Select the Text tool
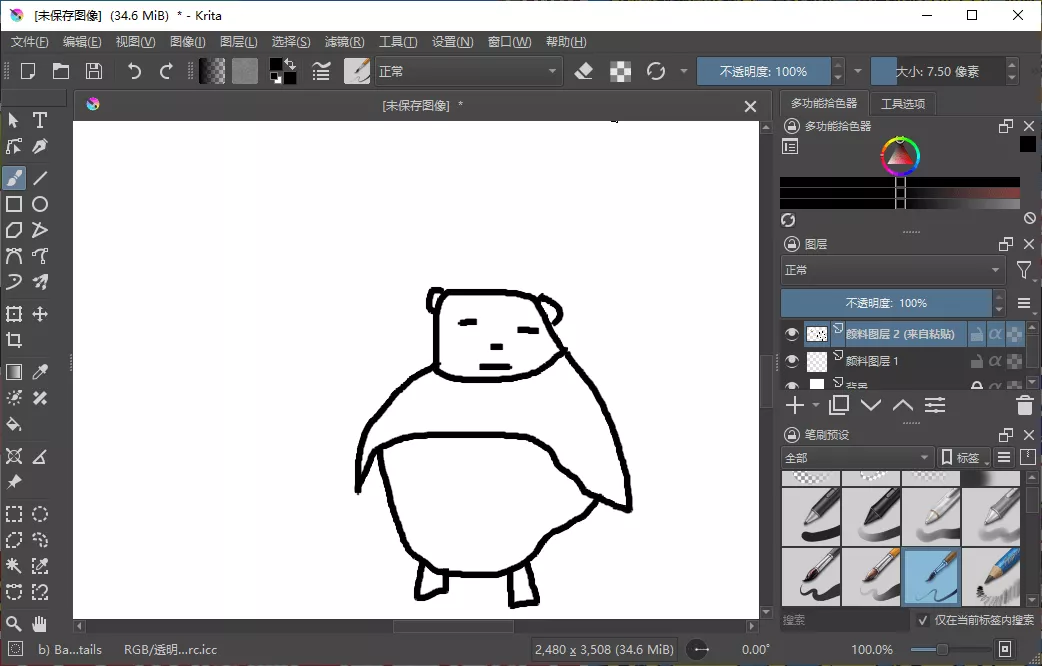 click(40, 120)
